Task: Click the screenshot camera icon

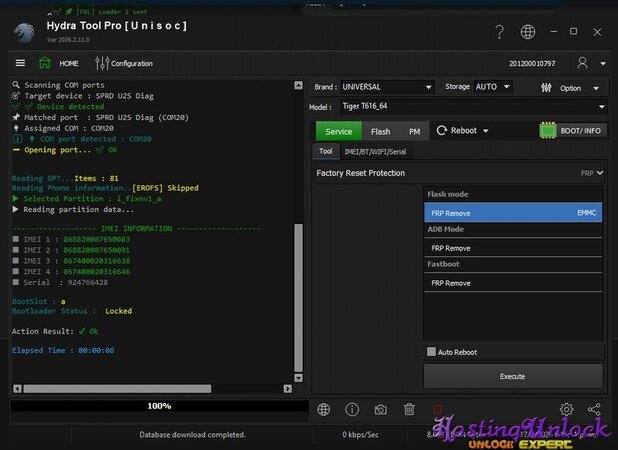Action: (x=381, y=409)
